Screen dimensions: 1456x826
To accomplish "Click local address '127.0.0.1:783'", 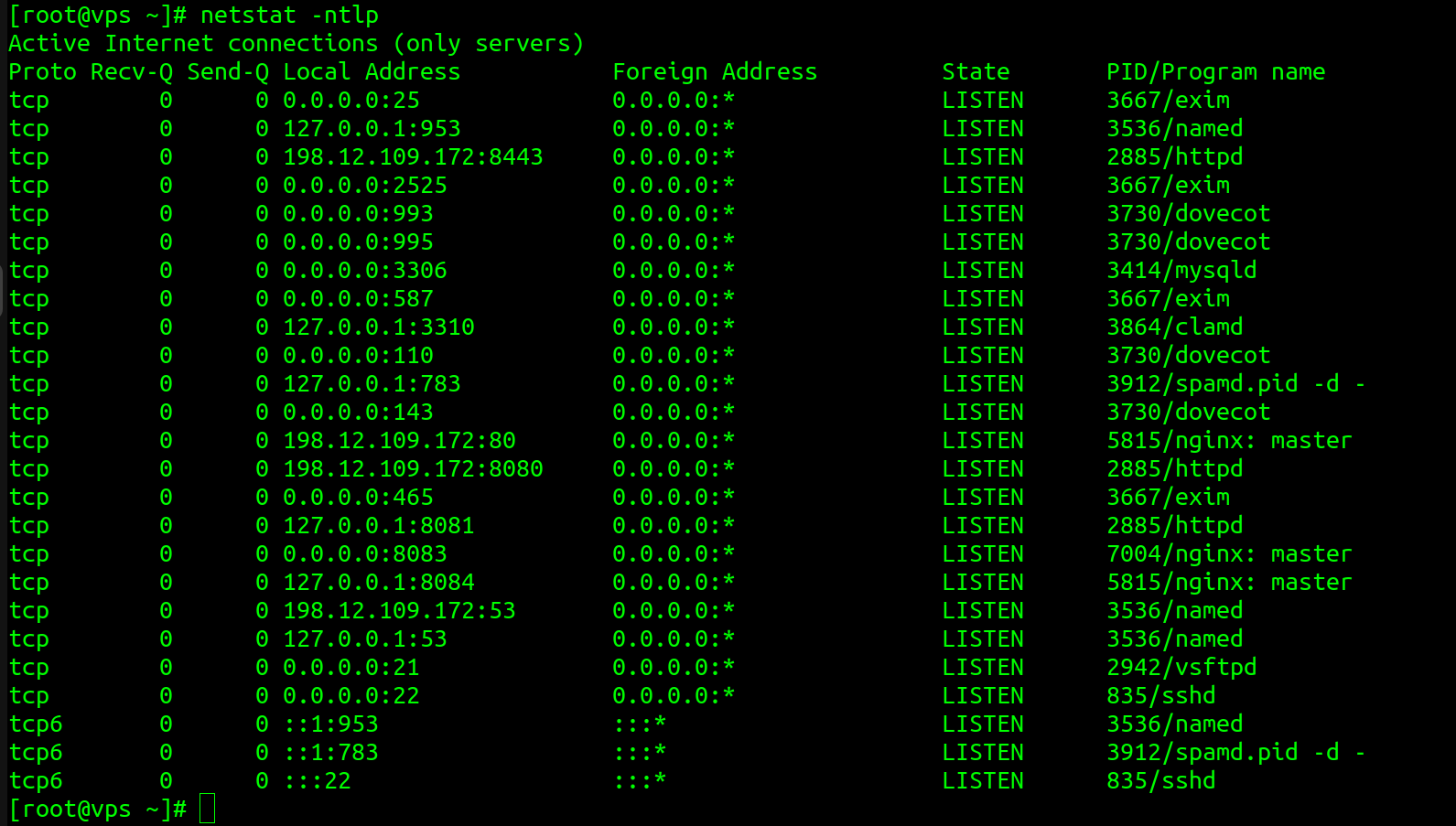I will coord(372,384).
